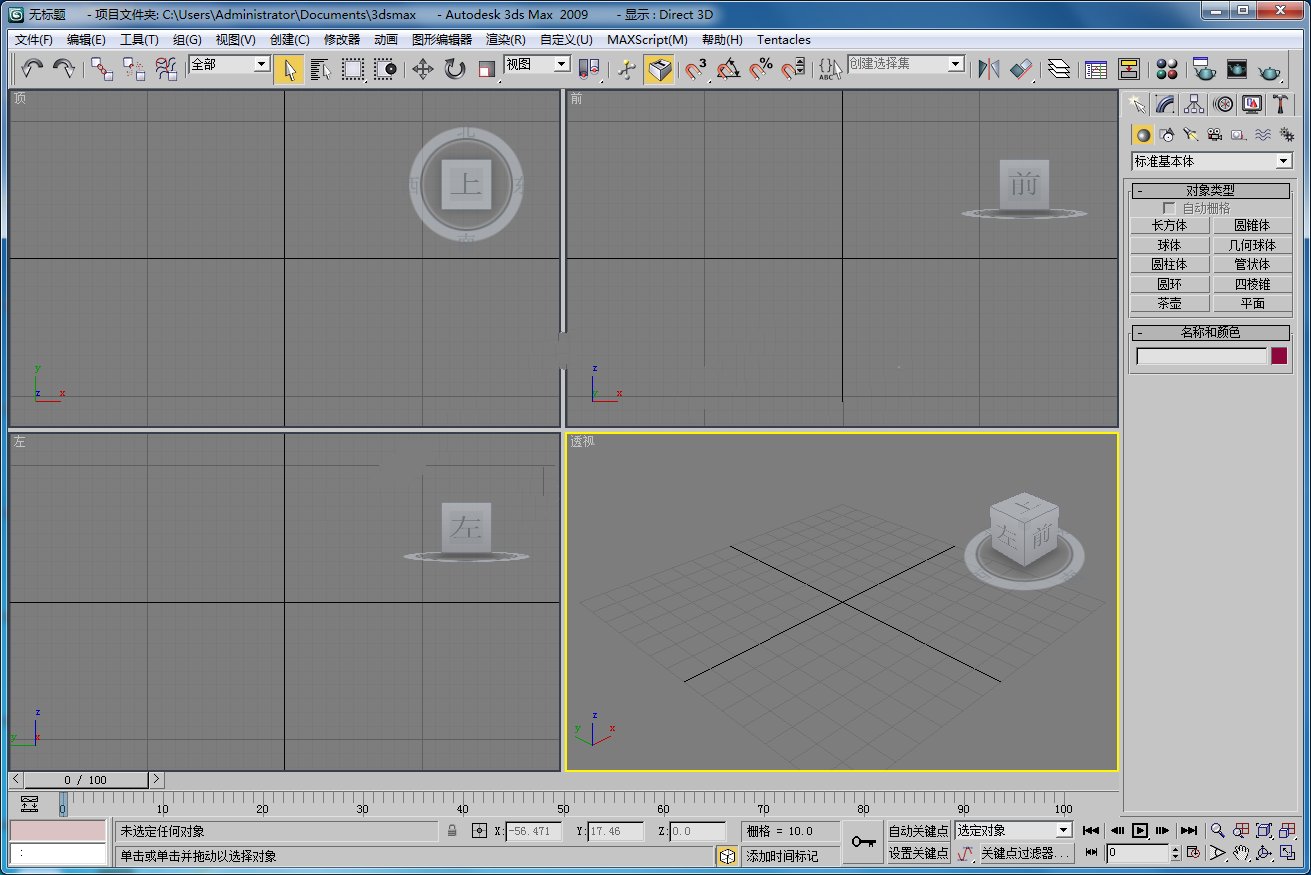Screen dimensions: 1311x875
Task: Collapse the 对象类型 rollout
Action: coord(1211,191)
